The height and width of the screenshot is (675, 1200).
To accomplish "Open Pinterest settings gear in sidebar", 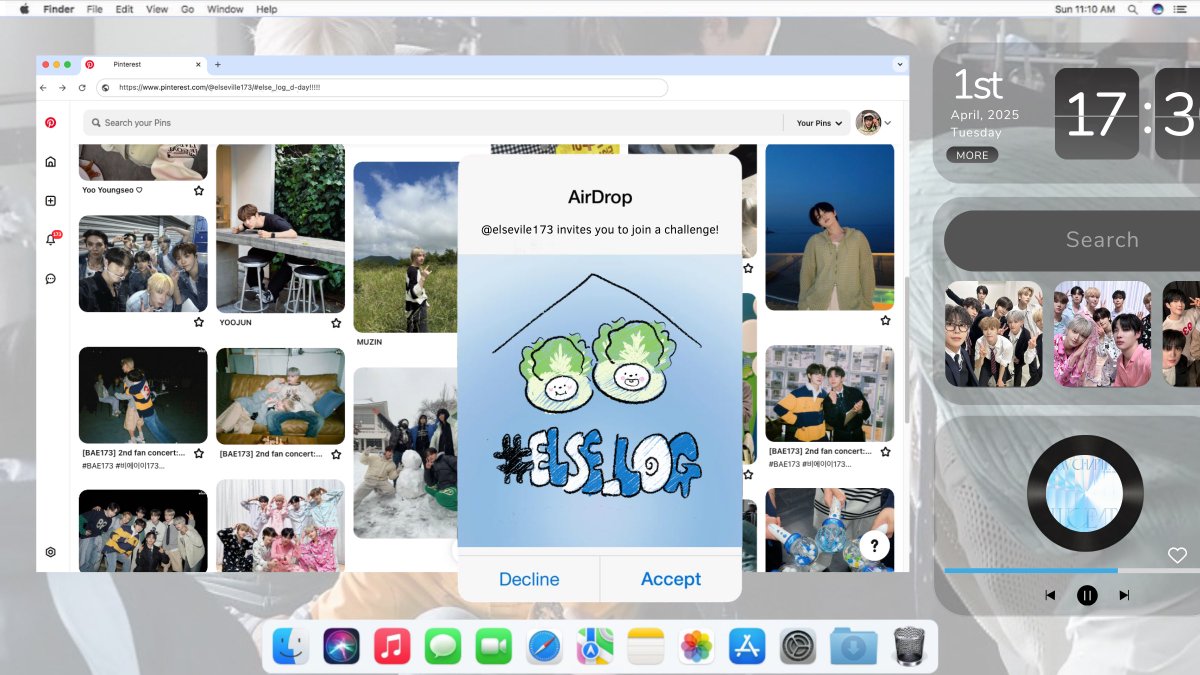I will [x=50, y=552].
